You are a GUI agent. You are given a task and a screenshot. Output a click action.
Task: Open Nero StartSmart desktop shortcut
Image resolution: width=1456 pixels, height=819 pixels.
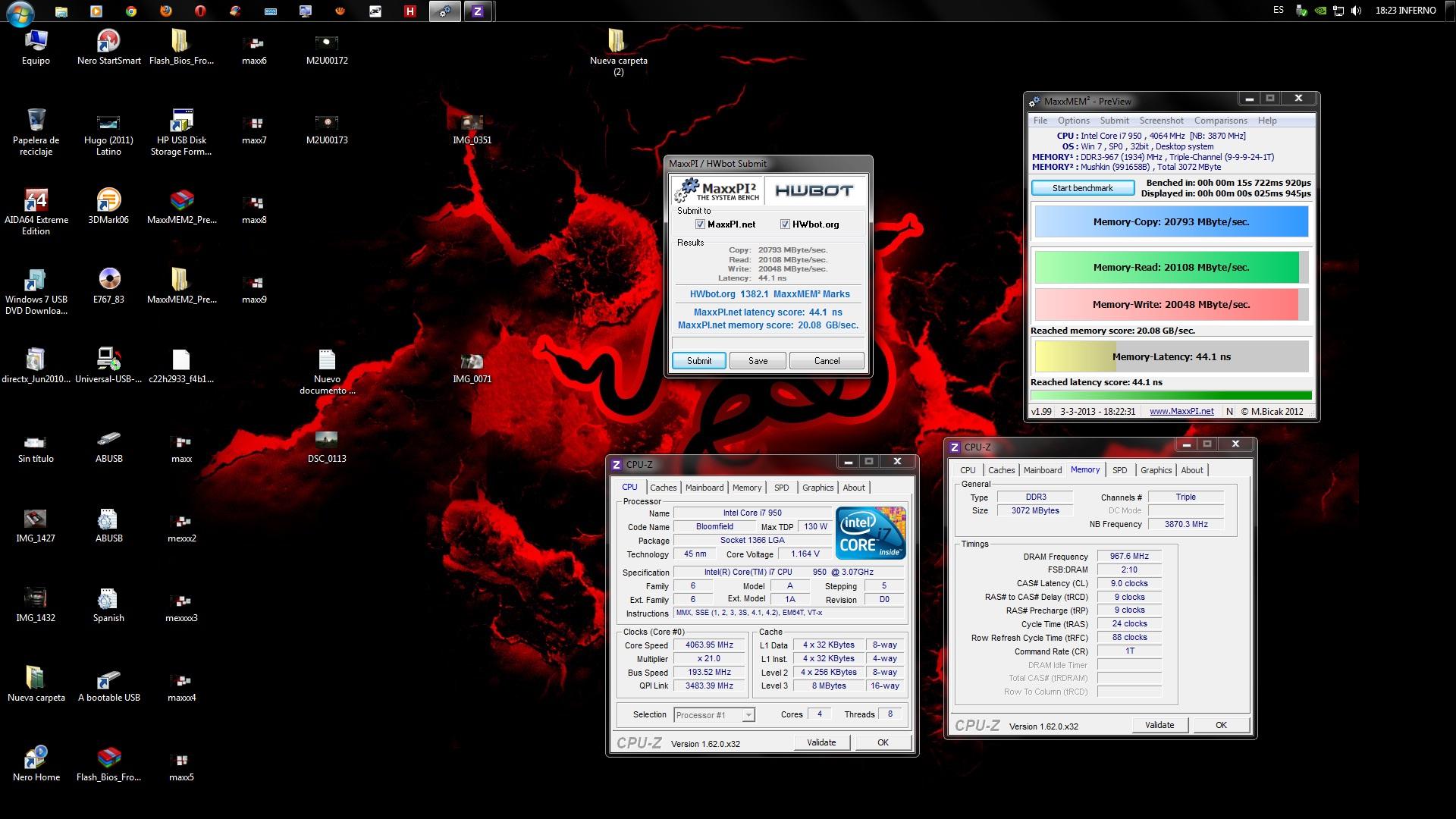(x=108, y=47)
